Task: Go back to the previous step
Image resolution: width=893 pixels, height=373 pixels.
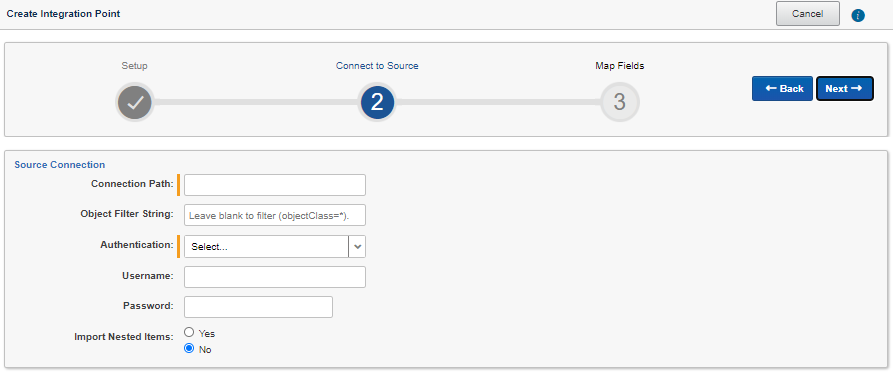Action: click(782, 88)
